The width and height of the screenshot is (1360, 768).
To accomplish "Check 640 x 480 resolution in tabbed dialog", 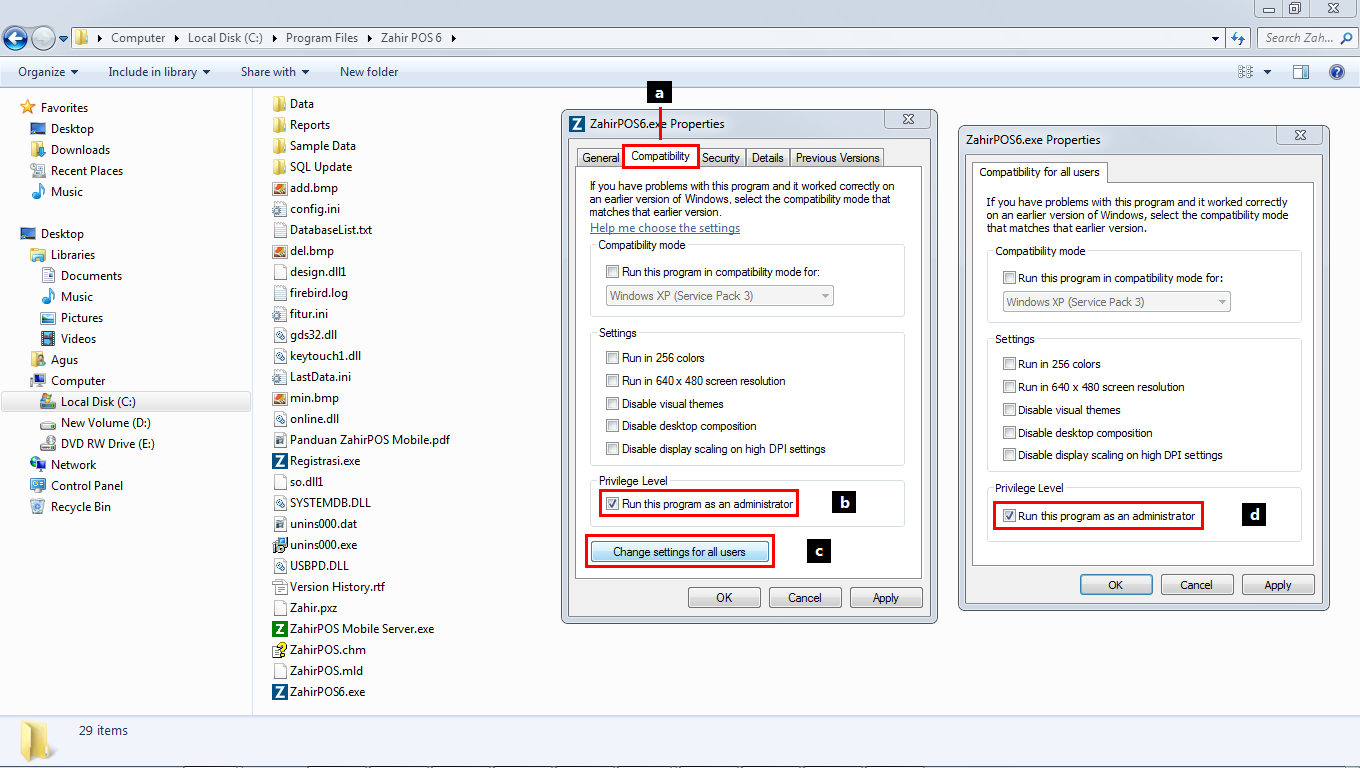I will pos(613,381).
